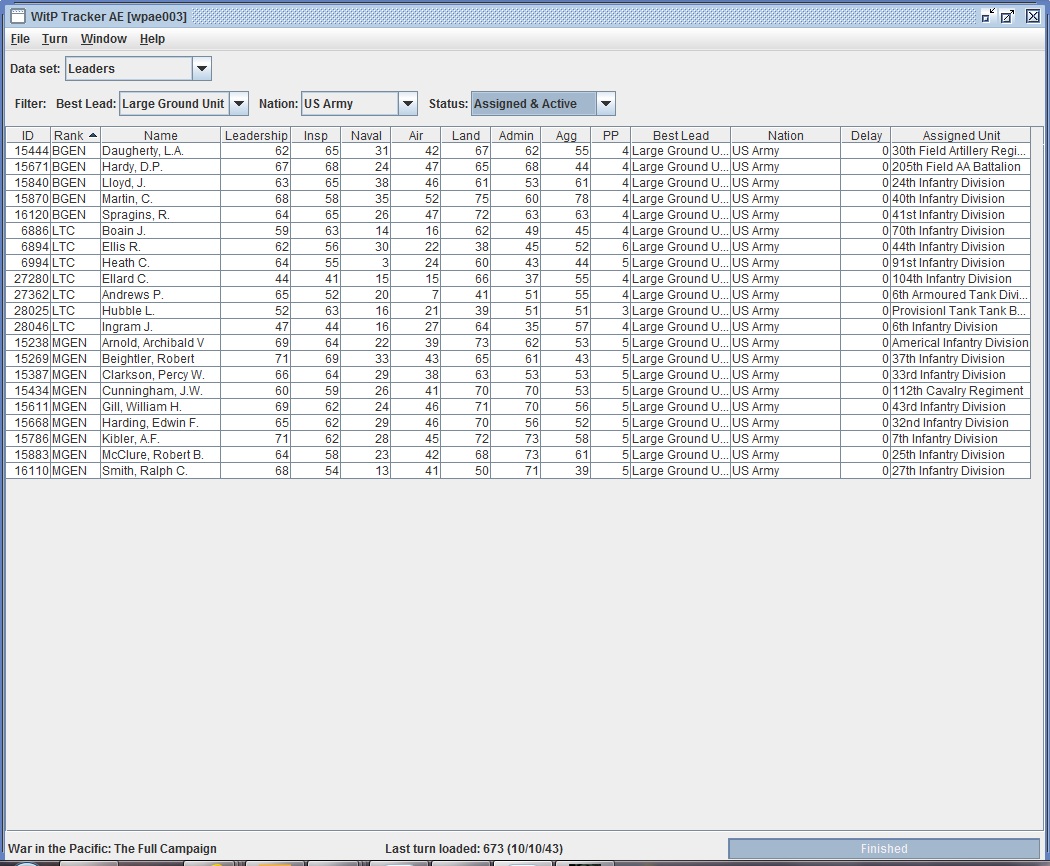This screenshot has height=866, width=1050.
Task: Open the Turn menu
Action: (x=54, y=39)
